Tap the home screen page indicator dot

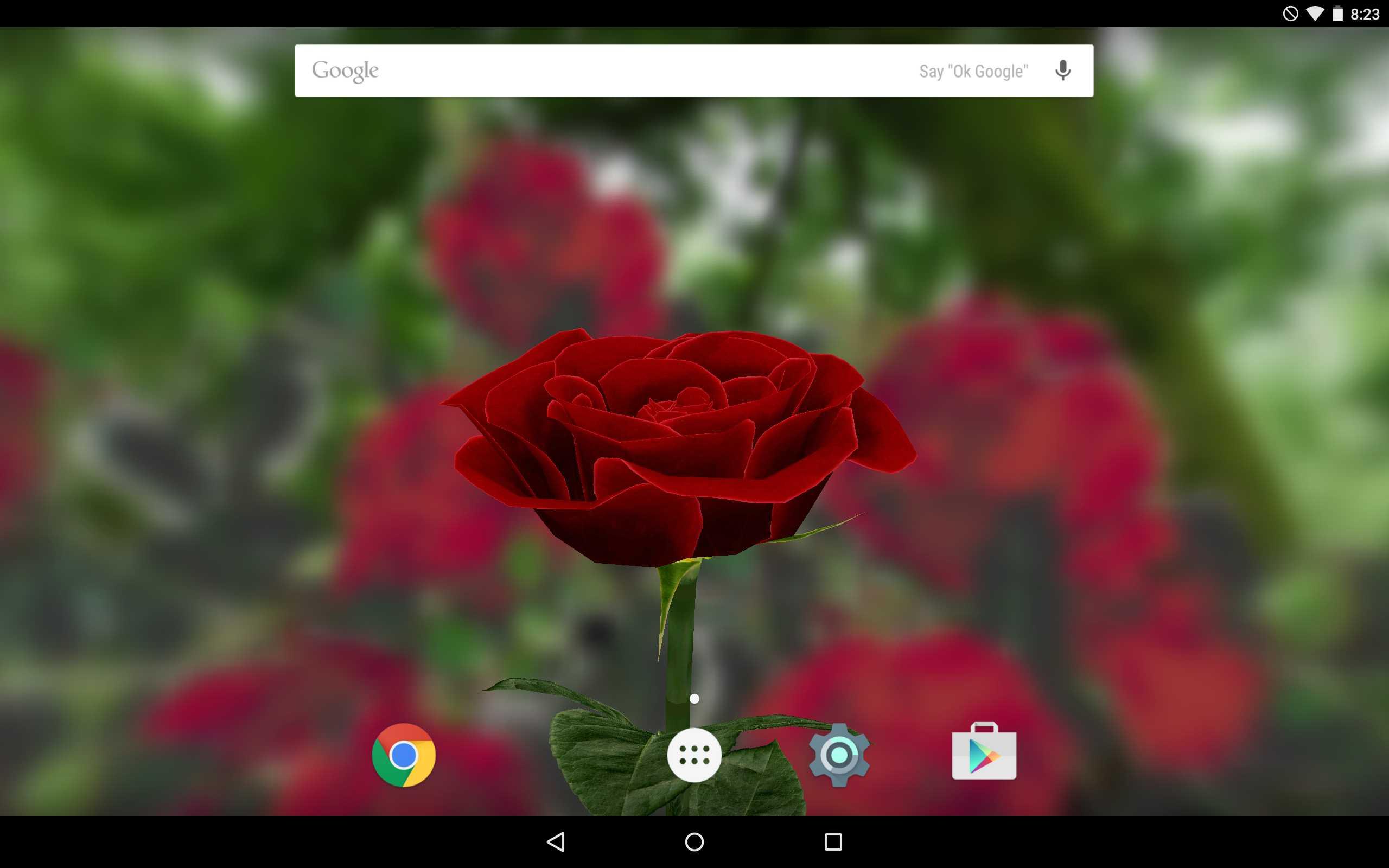coord(694,699)
